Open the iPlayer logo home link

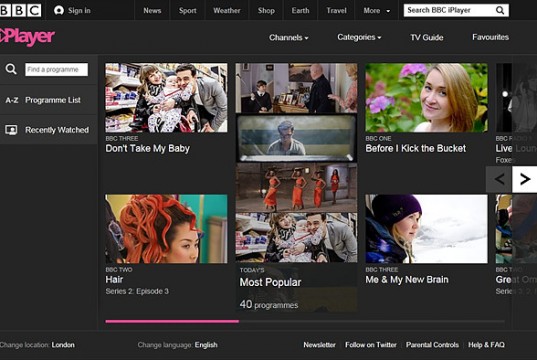27,36
